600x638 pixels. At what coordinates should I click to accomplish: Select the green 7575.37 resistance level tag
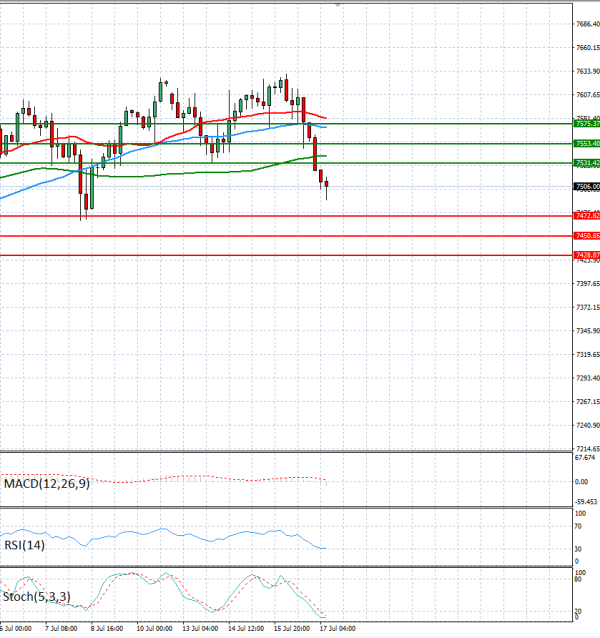coord(587,123)
